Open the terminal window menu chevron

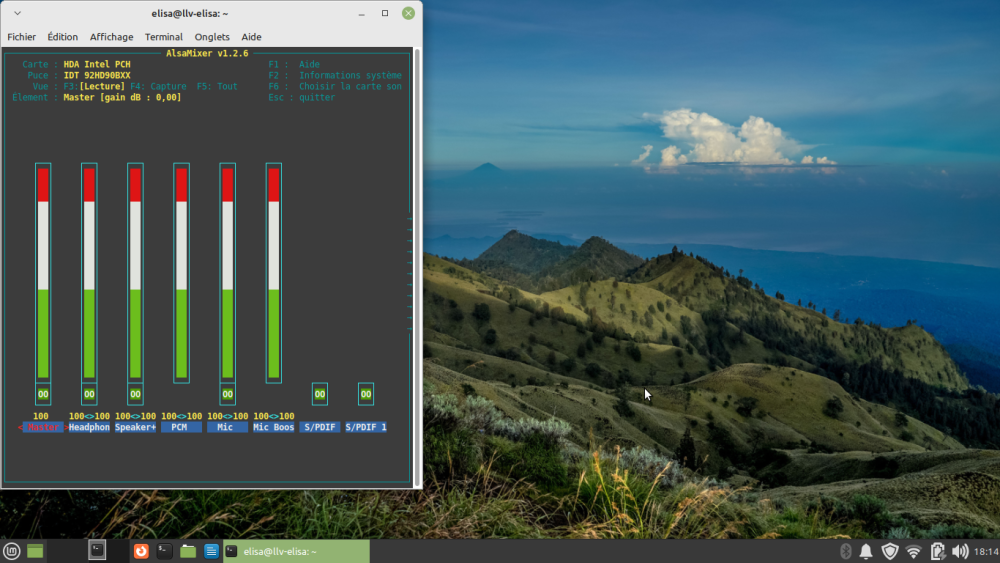point(17,13)
